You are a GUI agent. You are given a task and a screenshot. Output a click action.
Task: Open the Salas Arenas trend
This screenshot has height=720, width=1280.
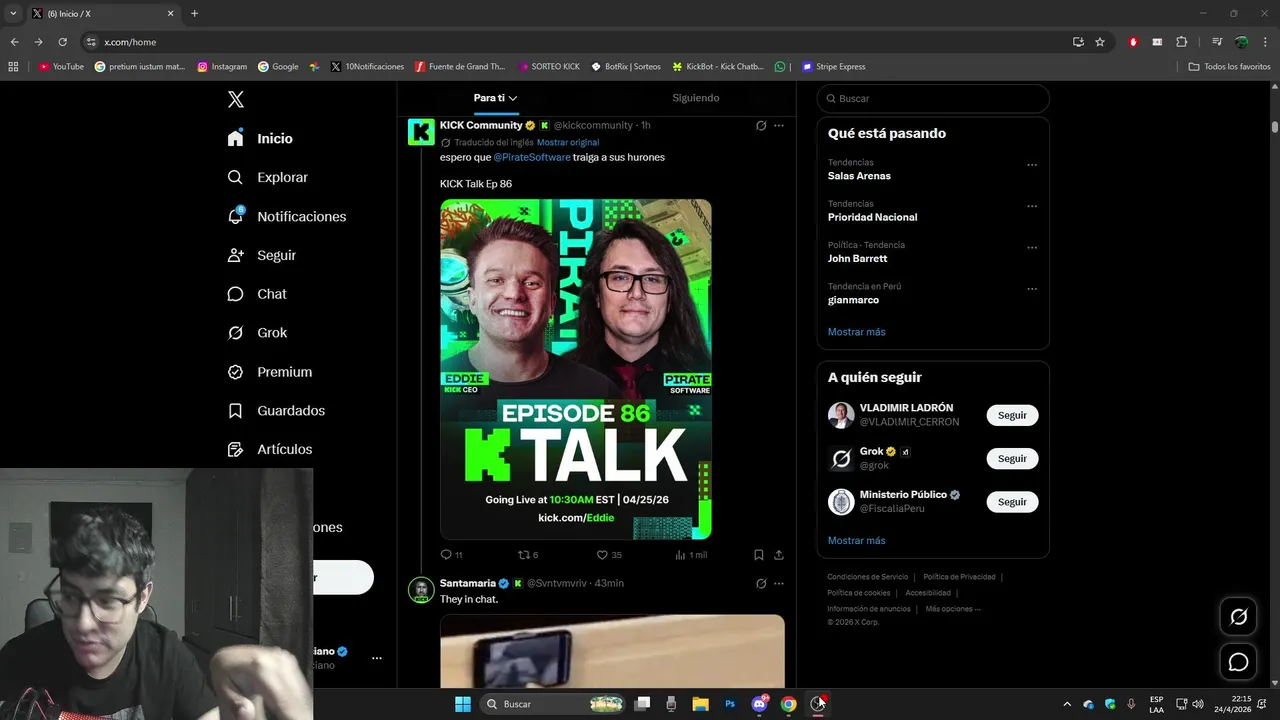tap(859, 176)
